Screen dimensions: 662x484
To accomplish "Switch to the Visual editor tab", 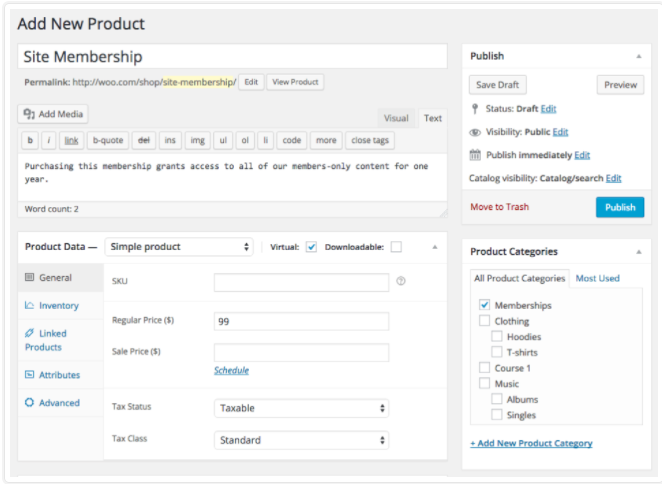I will point(396,118).
